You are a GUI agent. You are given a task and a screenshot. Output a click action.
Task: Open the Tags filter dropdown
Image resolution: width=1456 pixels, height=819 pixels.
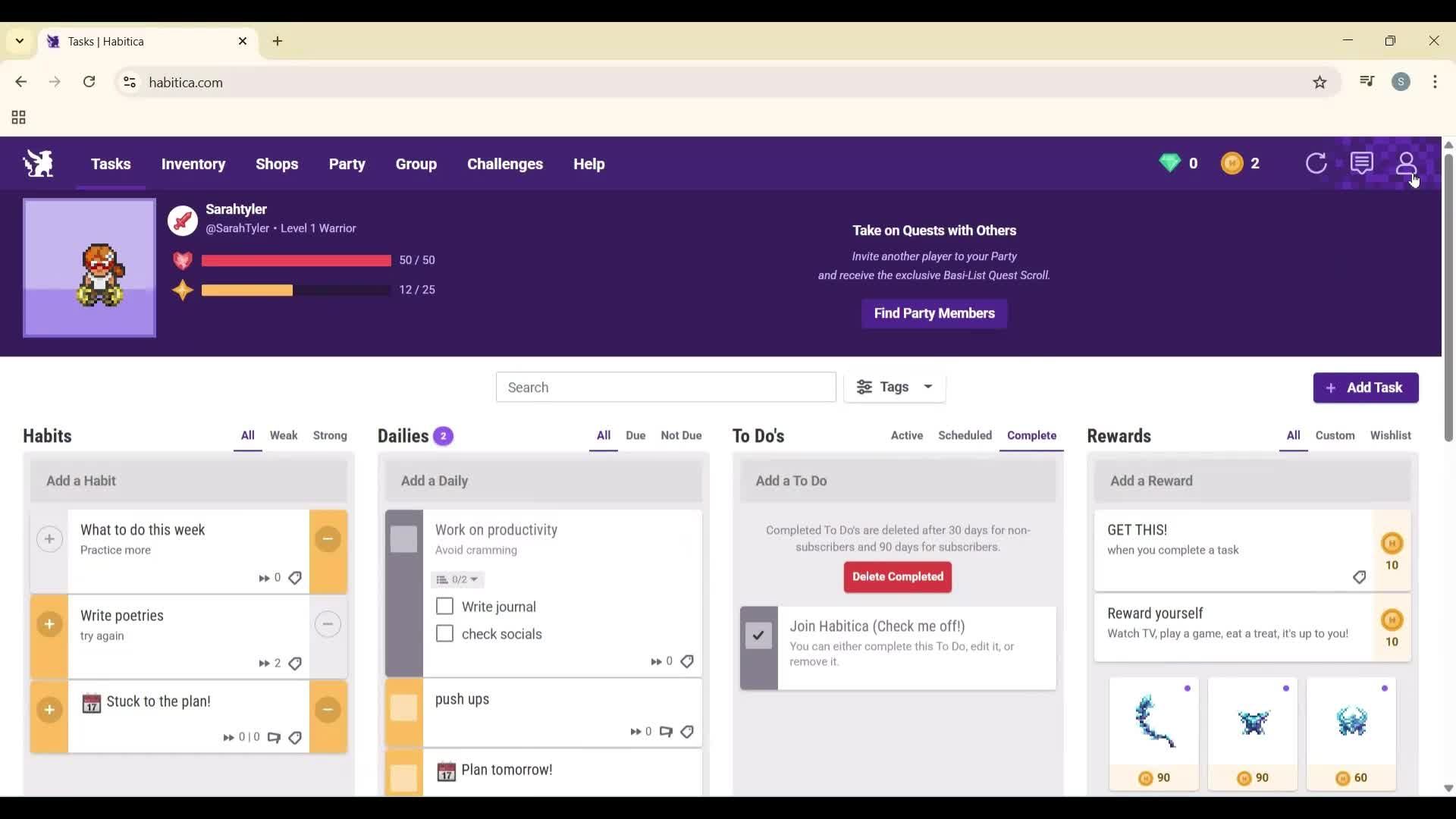[895, 387]
